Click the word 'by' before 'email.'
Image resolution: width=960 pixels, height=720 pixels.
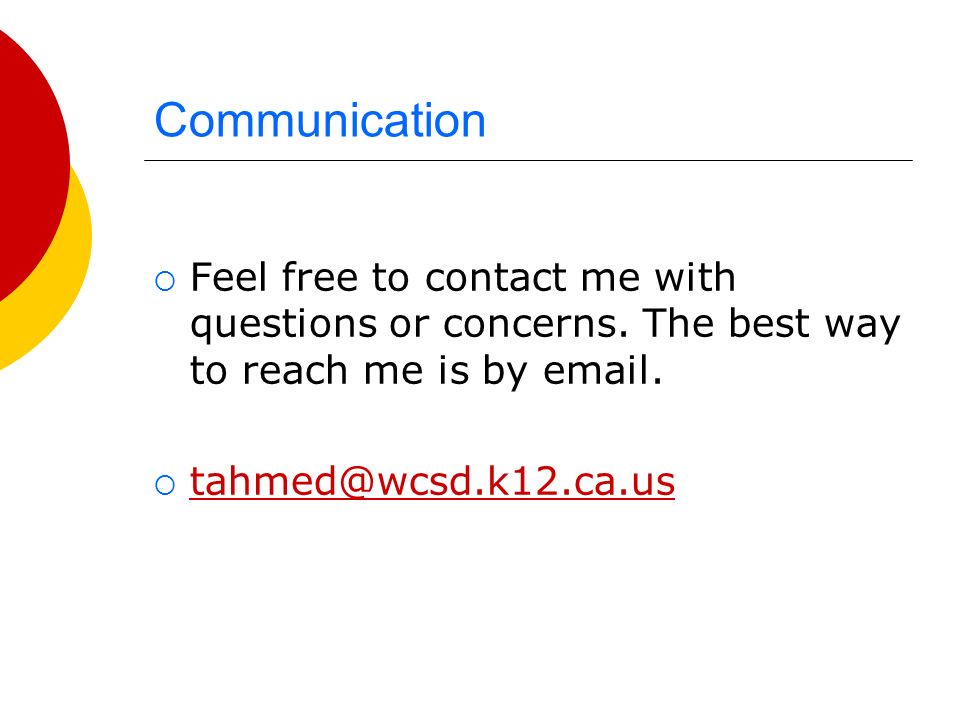click(504, 372)
